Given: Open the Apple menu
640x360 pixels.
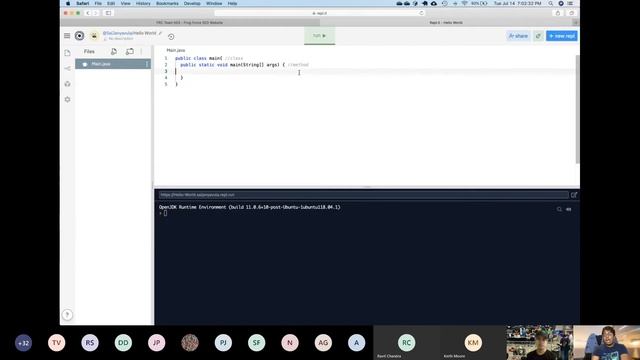Looking at the screenshot, I should 68,3.
